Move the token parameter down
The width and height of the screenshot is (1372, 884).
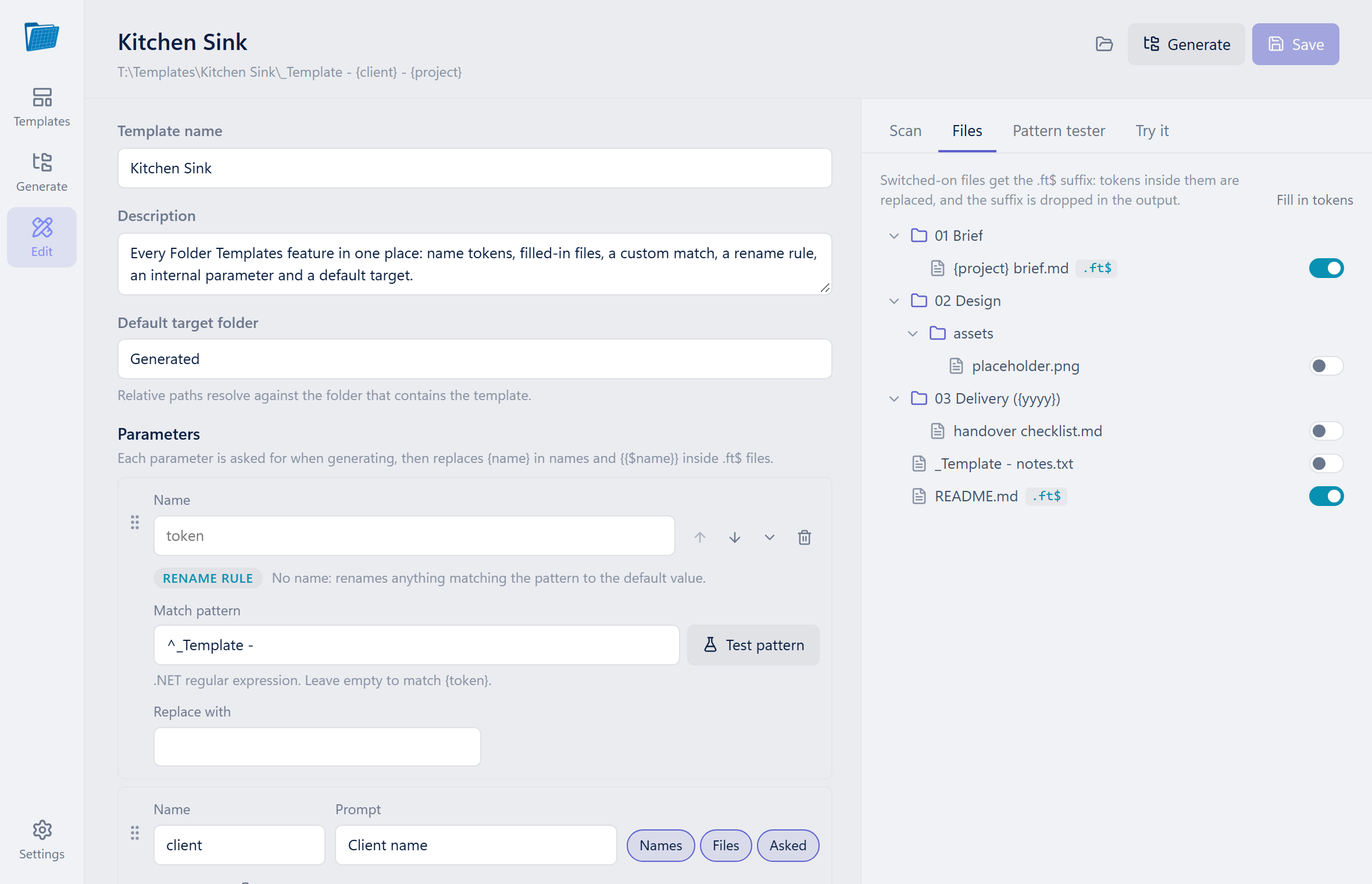click(735, 537)
